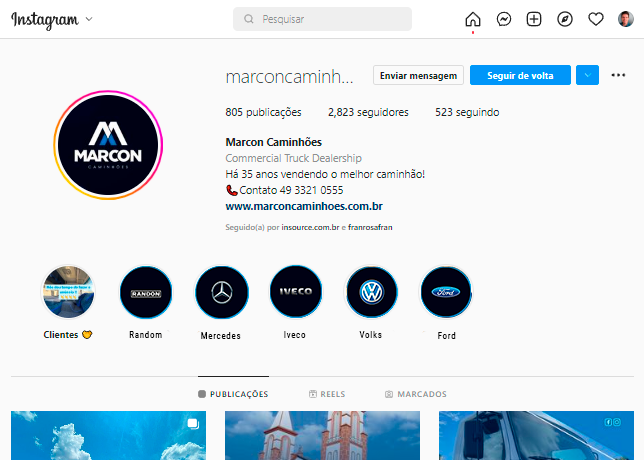Click the marconcaminh... username heading
This screenshot has height=460, width=644.
pos(290,76)
